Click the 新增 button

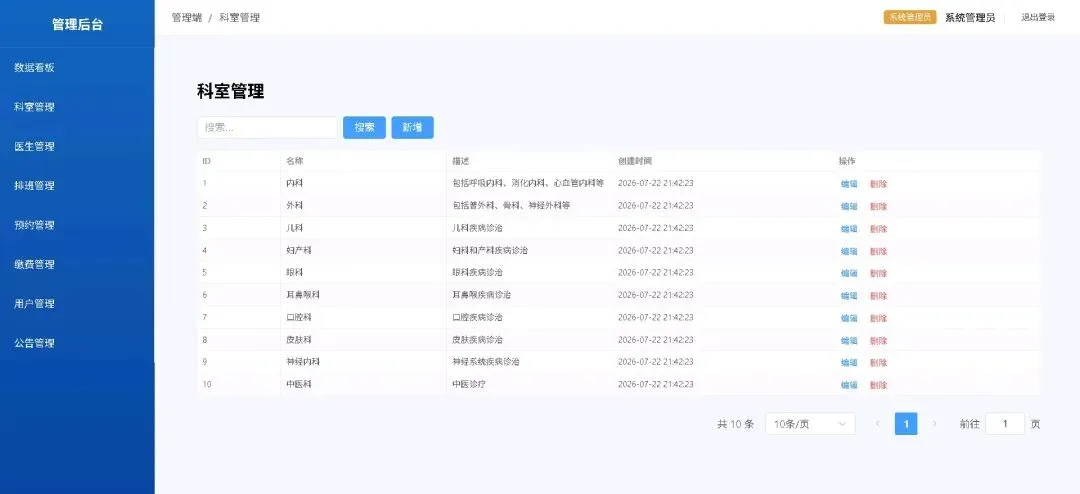(413, 127)
